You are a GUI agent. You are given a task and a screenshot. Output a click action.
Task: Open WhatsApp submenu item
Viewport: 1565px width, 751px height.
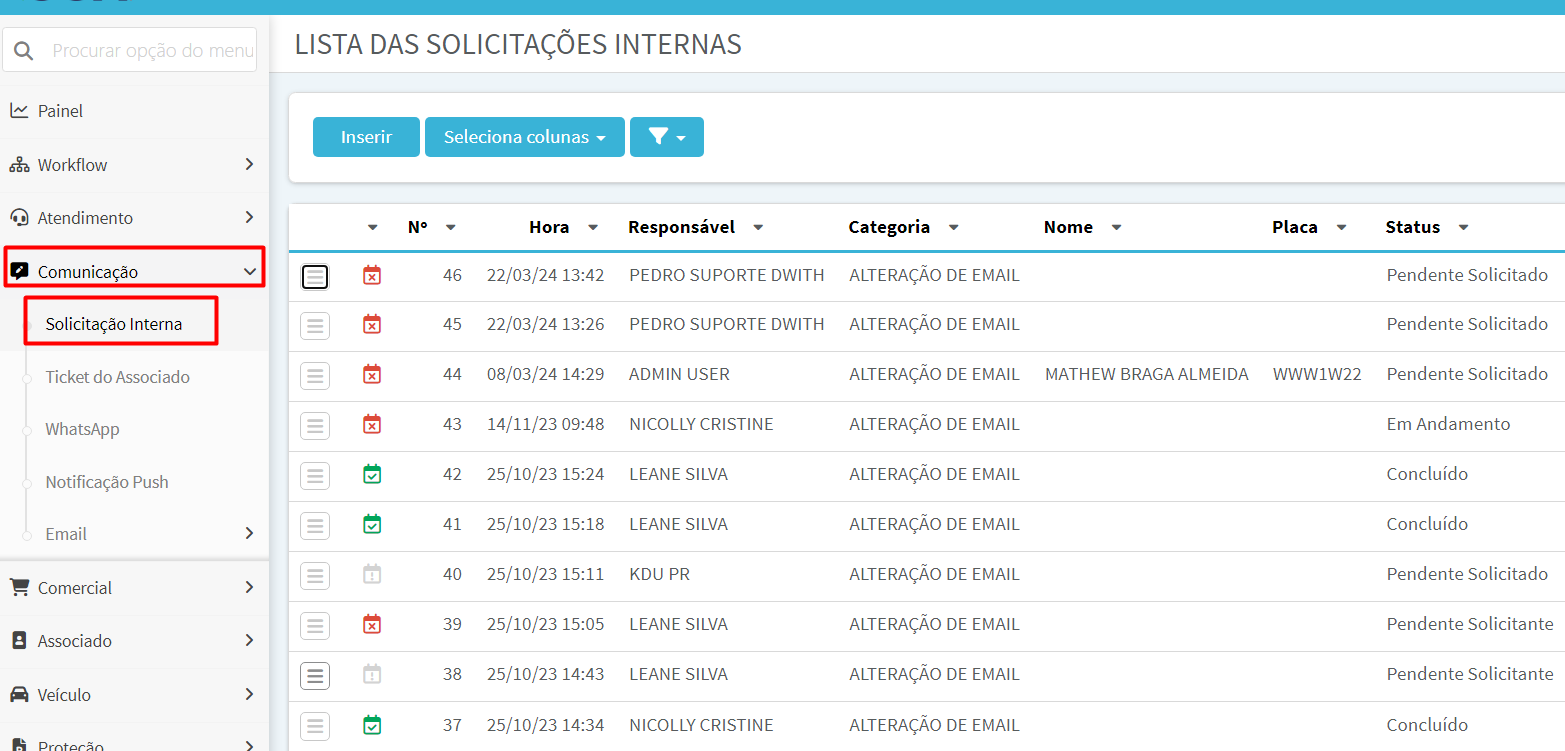(x=82, y=429)
